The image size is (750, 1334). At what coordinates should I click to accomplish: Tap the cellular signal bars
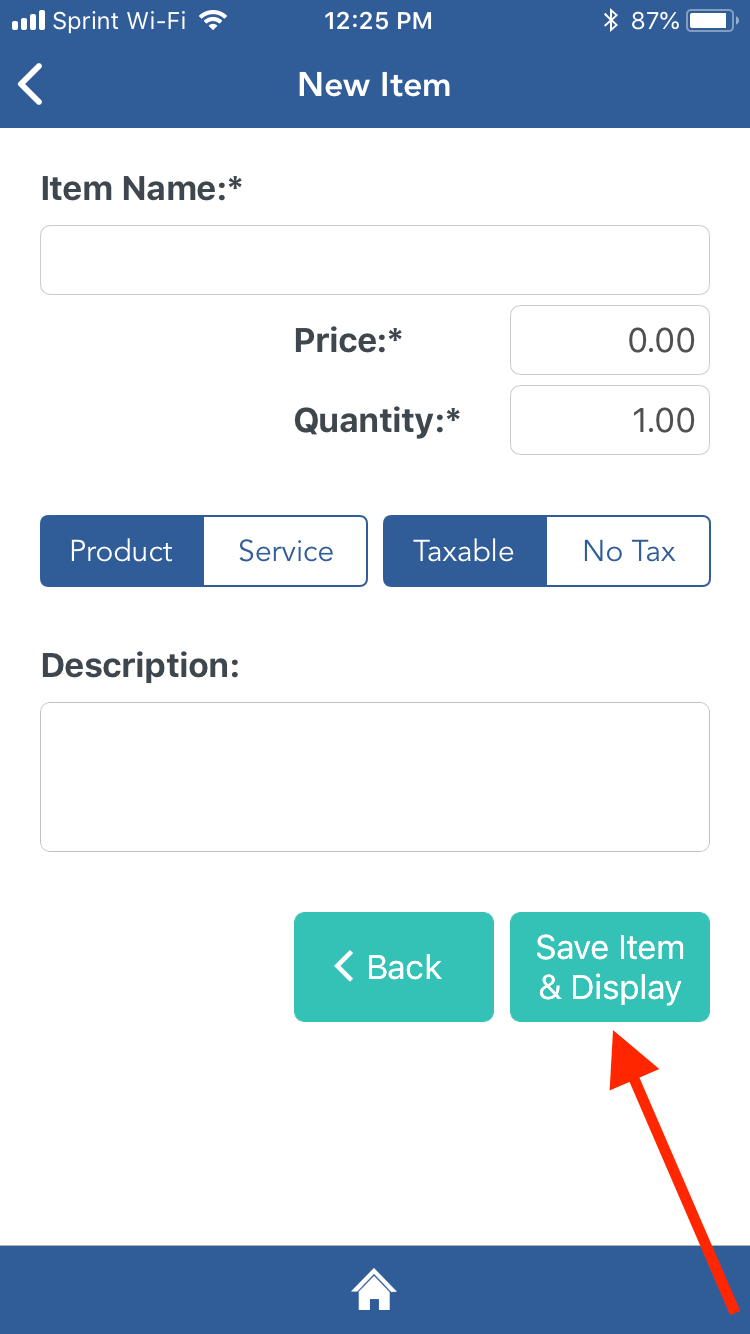(27, 20)
